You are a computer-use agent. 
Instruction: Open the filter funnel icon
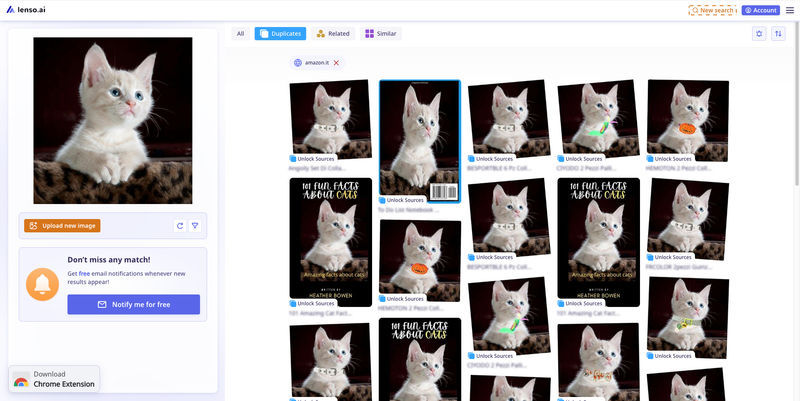point(195,226)
